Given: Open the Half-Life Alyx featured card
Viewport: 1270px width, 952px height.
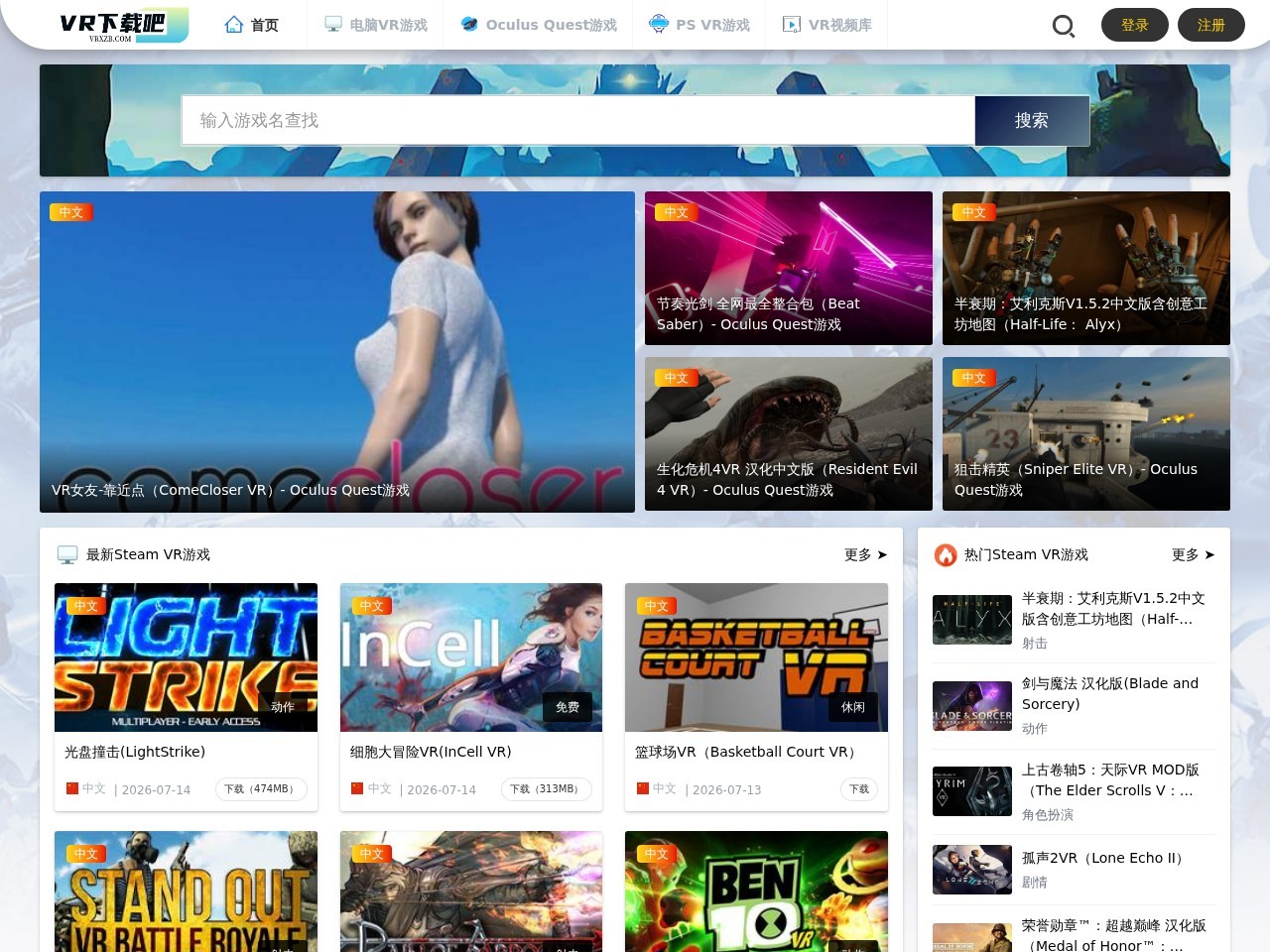Looking at the screenshot, I should (x=1086, y=268).
